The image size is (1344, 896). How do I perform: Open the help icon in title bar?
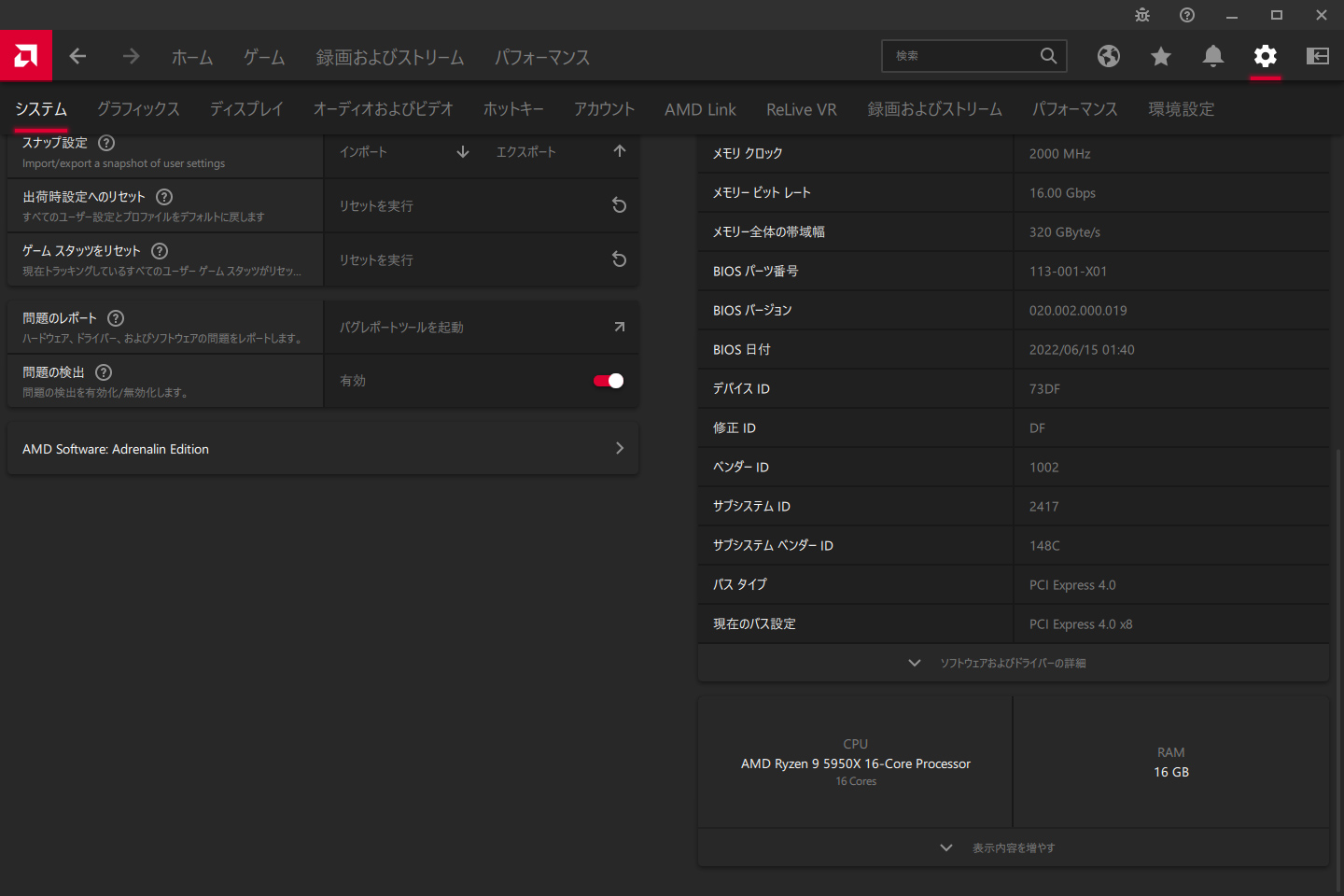1187,15
